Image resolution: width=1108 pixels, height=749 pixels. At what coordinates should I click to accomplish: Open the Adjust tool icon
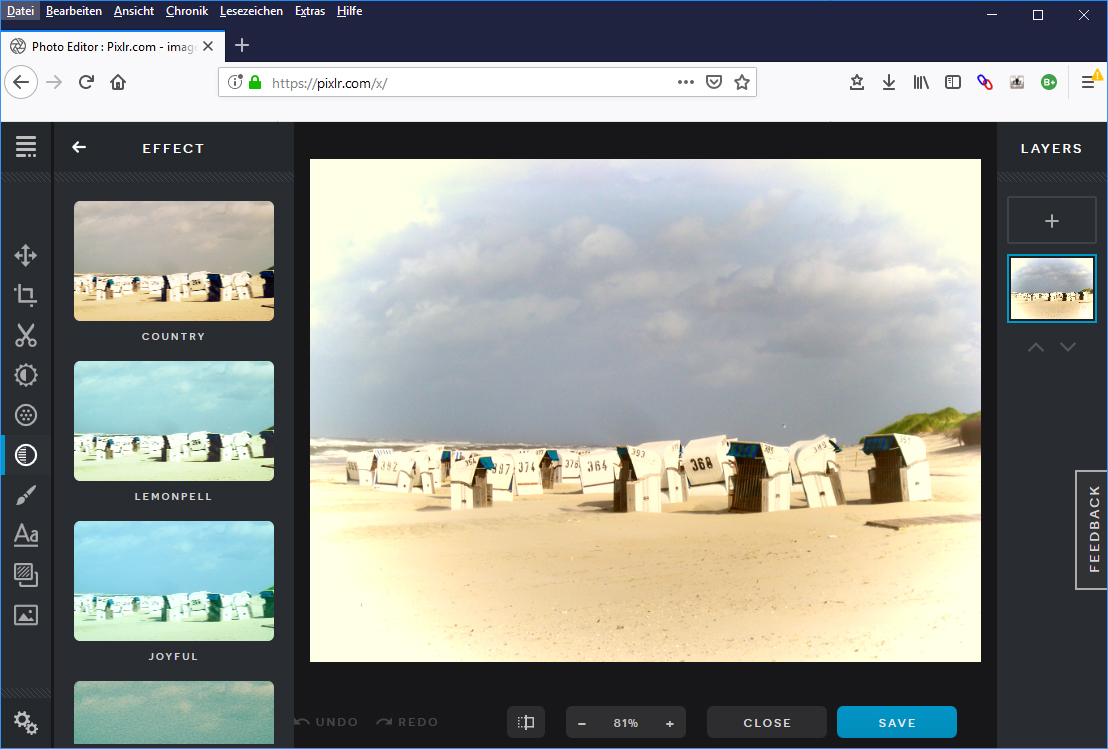[x=26, y=375]
